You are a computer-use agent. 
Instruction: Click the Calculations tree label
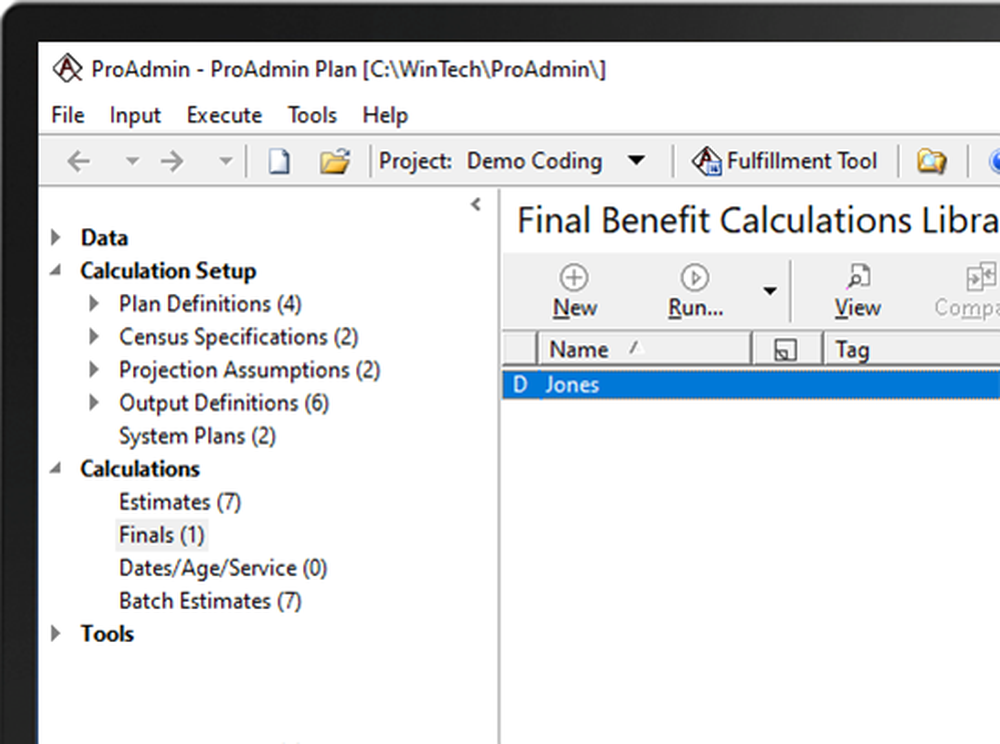coord(140,469)
